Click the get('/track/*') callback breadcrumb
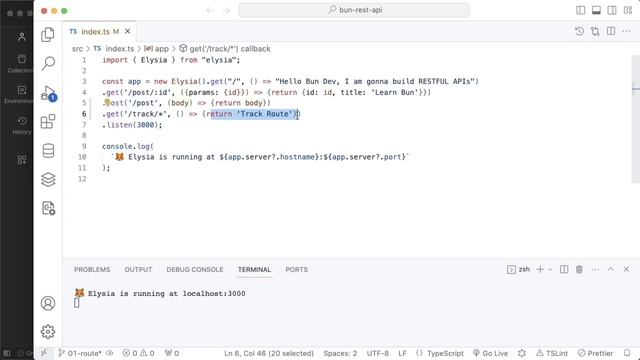Image resolution: width=640 pixels, height=360 pixels. (x=225, y=49)
